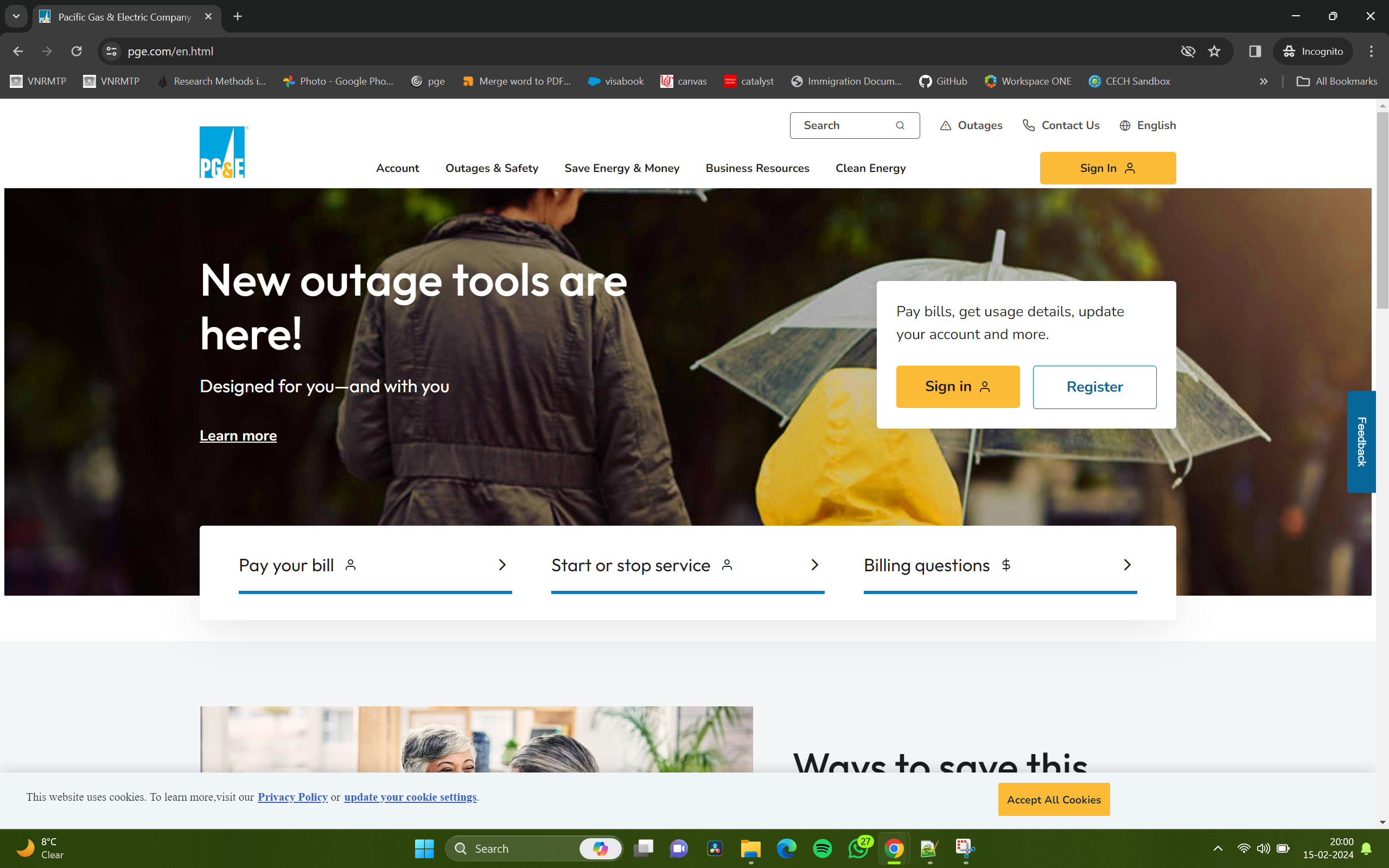The height and width of the screenshot is (868, 1389).
Task: Reload the page
Action: click(x=77, y=52)
